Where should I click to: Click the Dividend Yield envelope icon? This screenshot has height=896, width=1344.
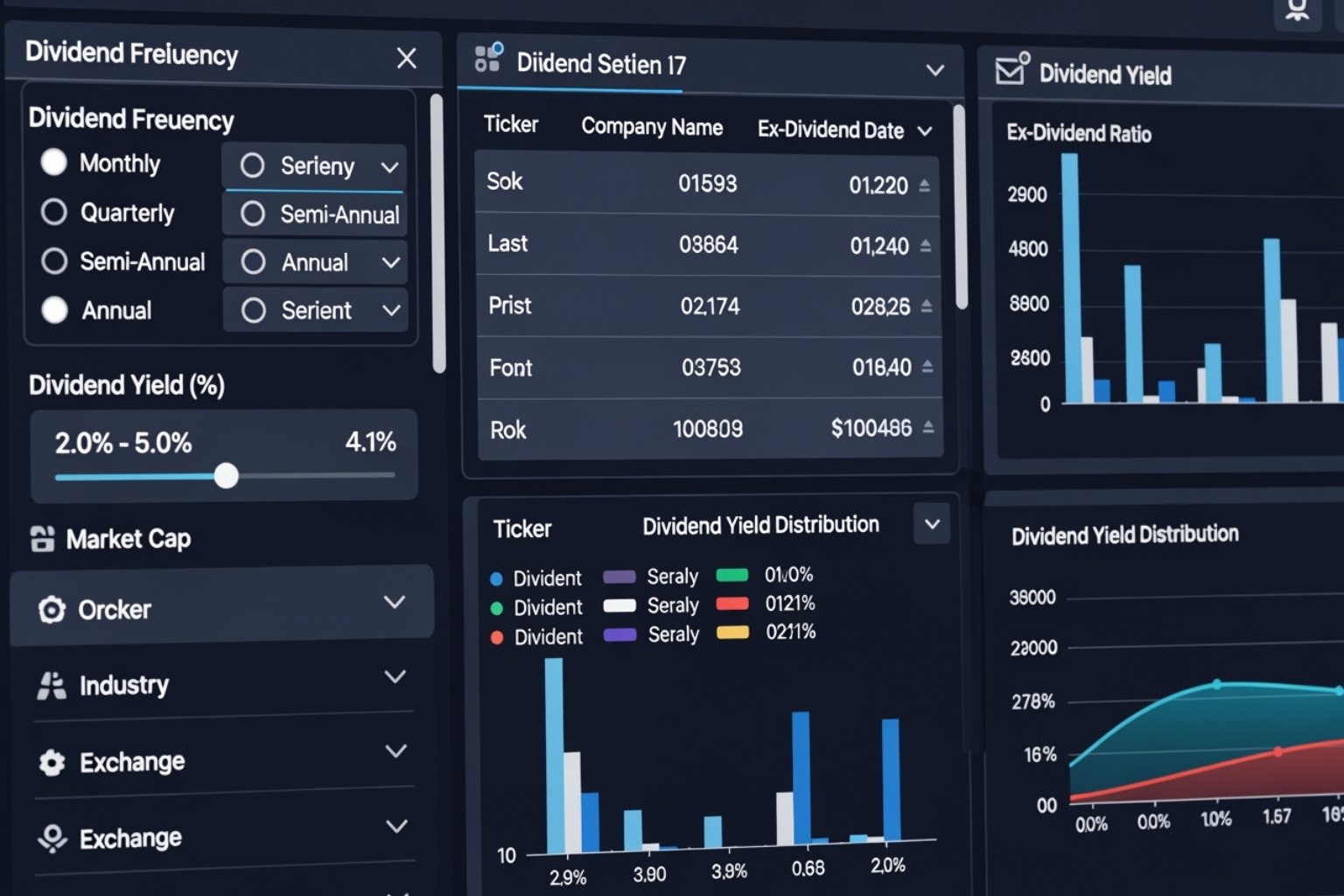click(1011, 69)
